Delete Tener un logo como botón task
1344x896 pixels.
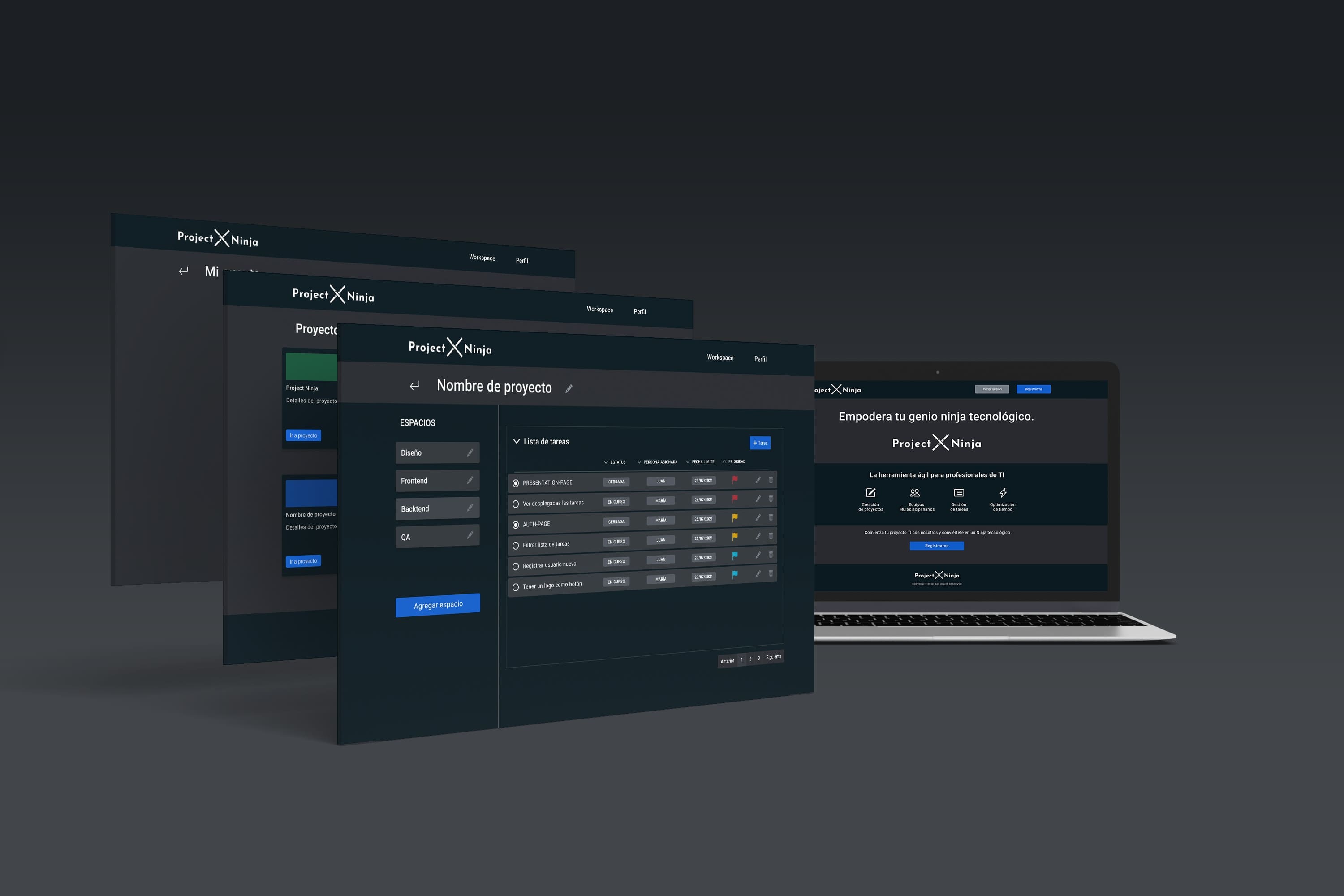770,573
